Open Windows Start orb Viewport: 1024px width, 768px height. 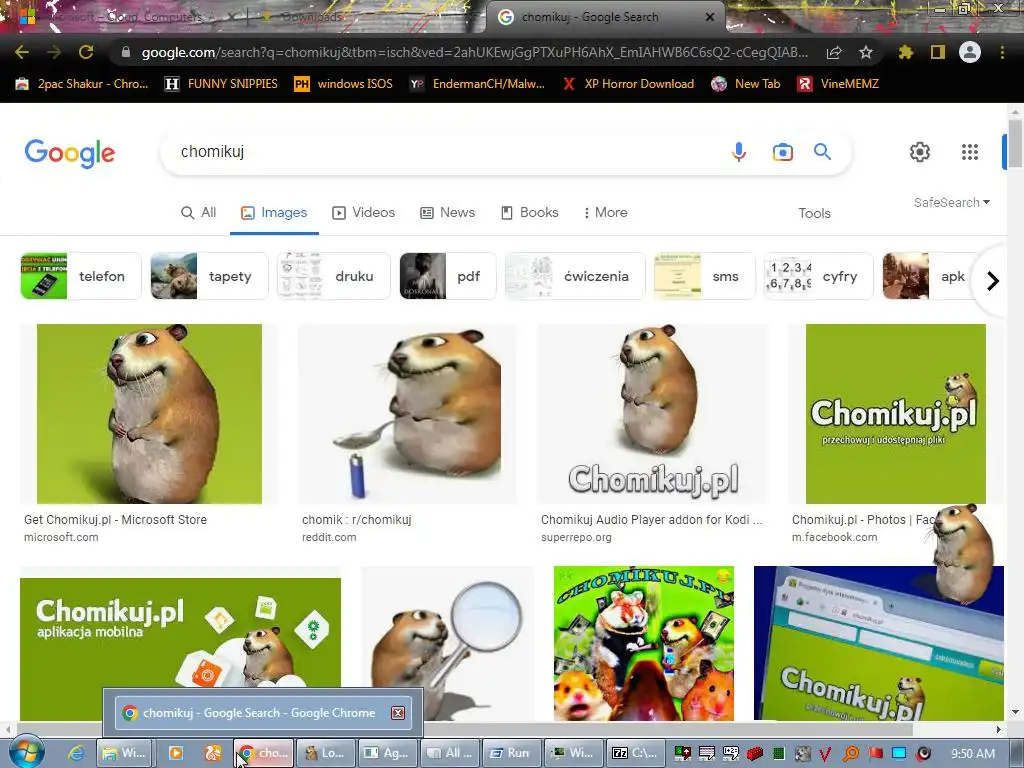[x=26, y=752]
